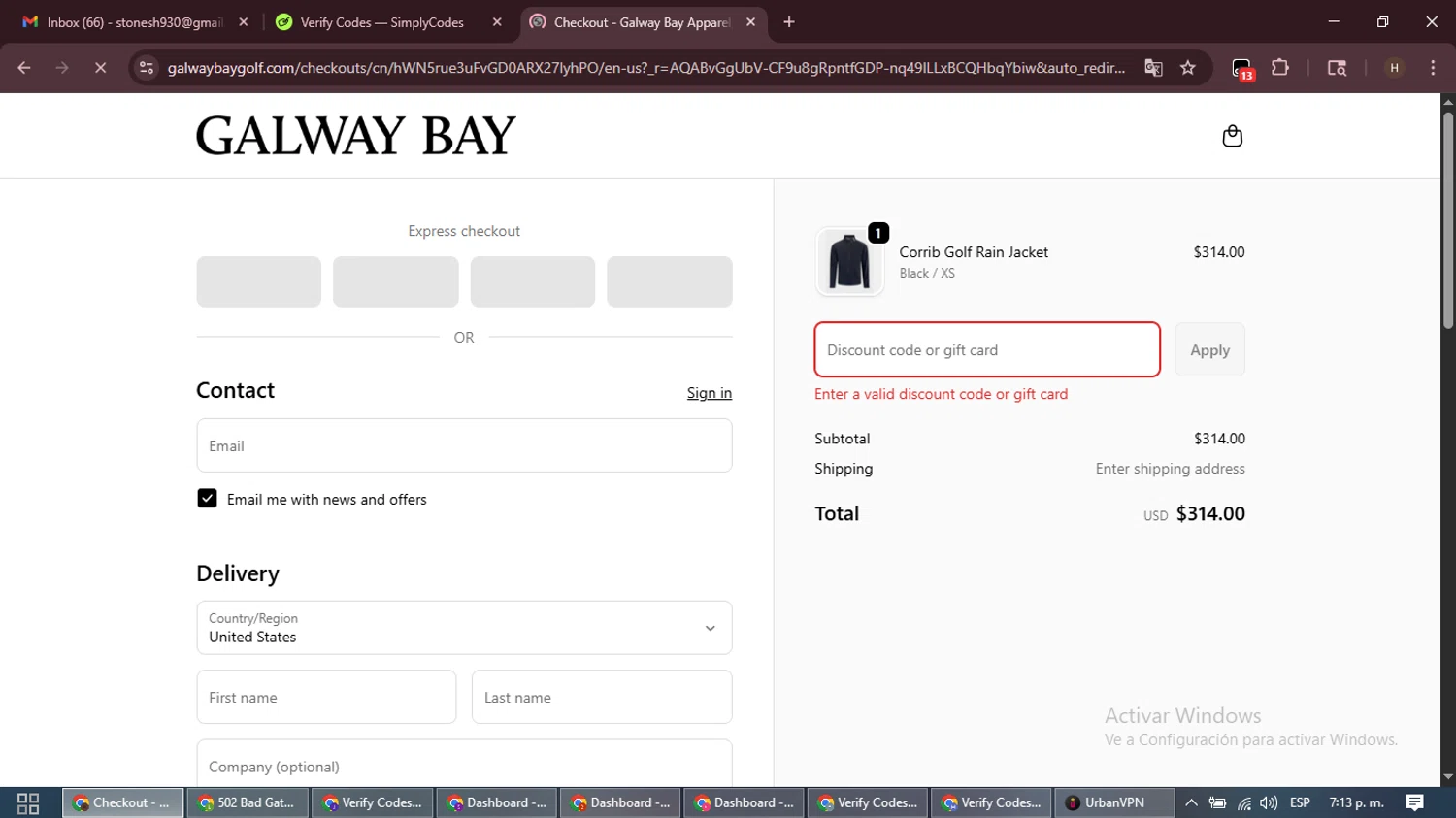
Task: Click the Apply discount button
Action: click(1209, 350)
